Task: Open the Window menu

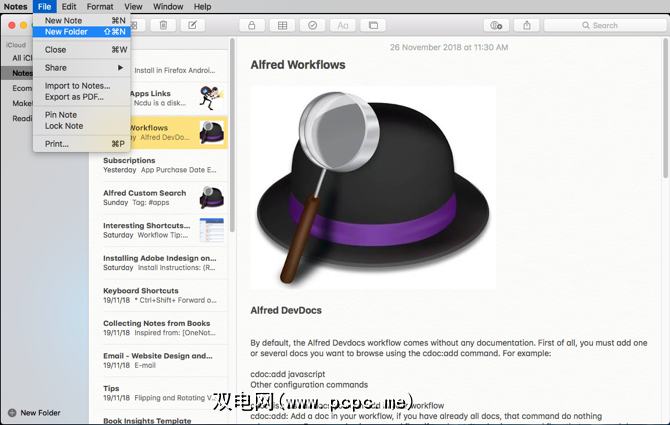Action: click(x=168, y=6)
